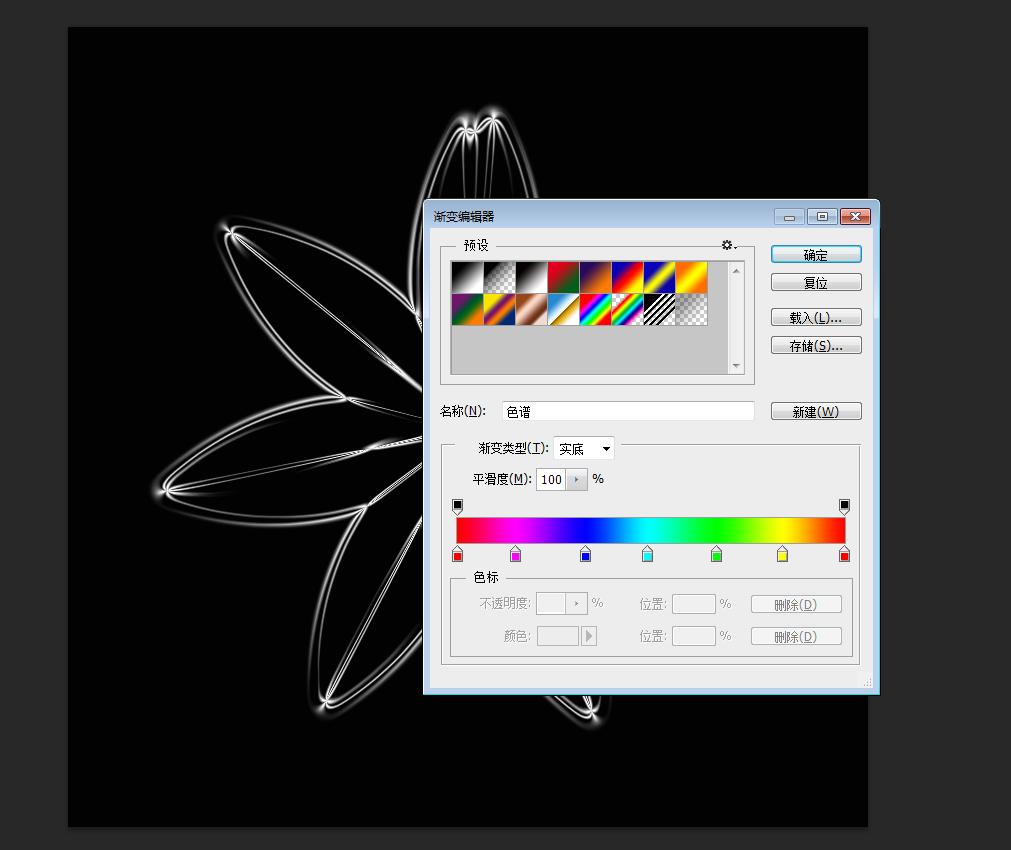1011x850 pixels.
Task: Choose the red-to-green gradient preset
Action: click(564, 277)
